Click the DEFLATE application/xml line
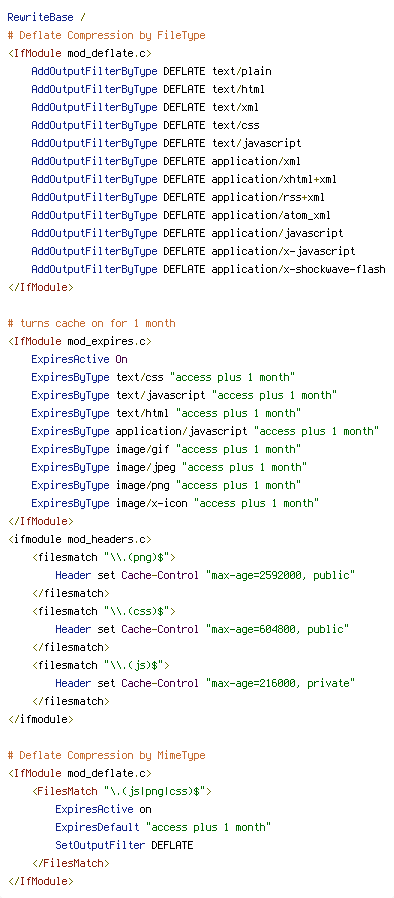 [x=166, y=161]
